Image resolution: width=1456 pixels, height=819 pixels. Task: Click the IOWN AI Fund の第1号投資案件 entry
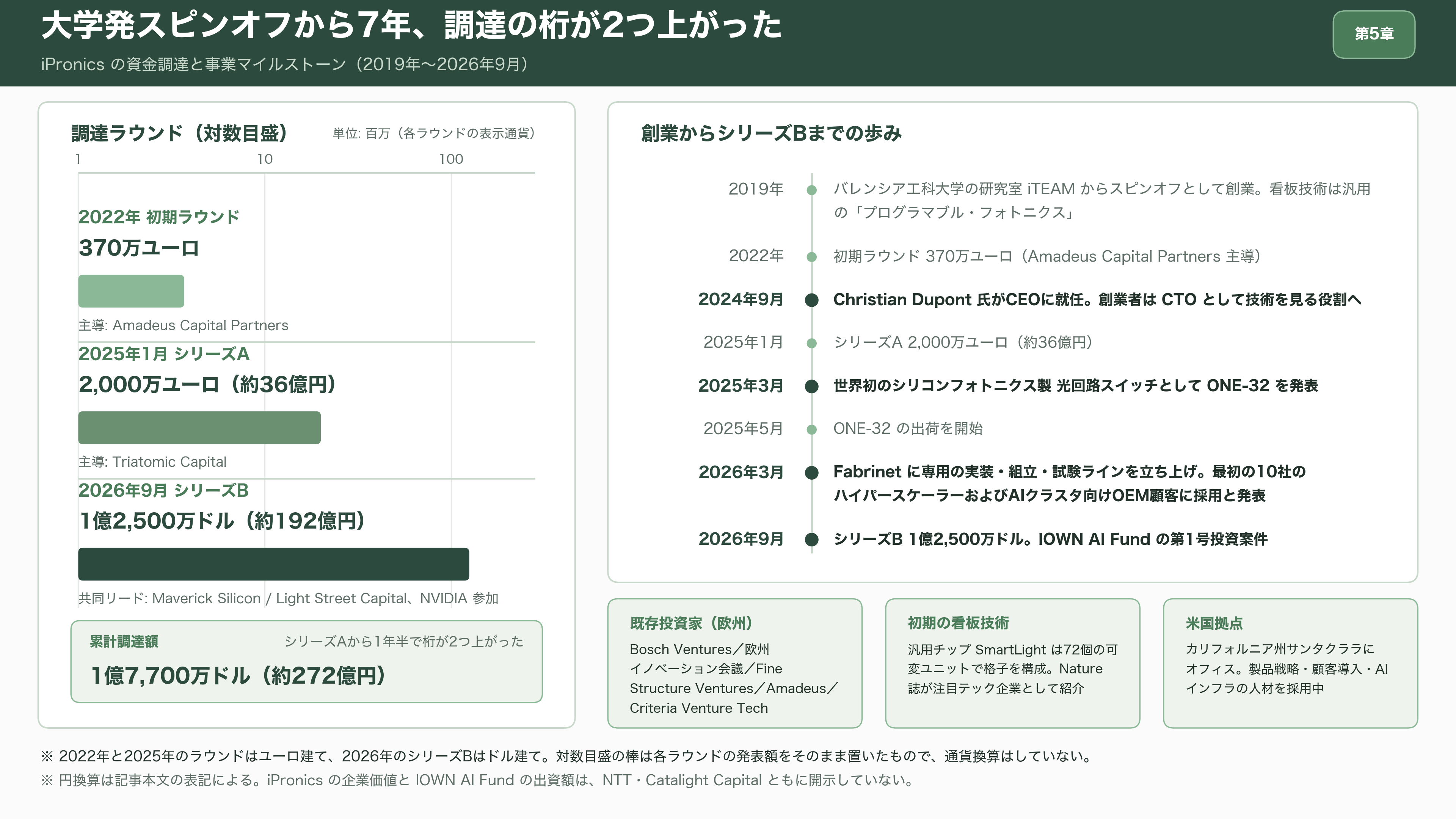[x=1050, y=539]
